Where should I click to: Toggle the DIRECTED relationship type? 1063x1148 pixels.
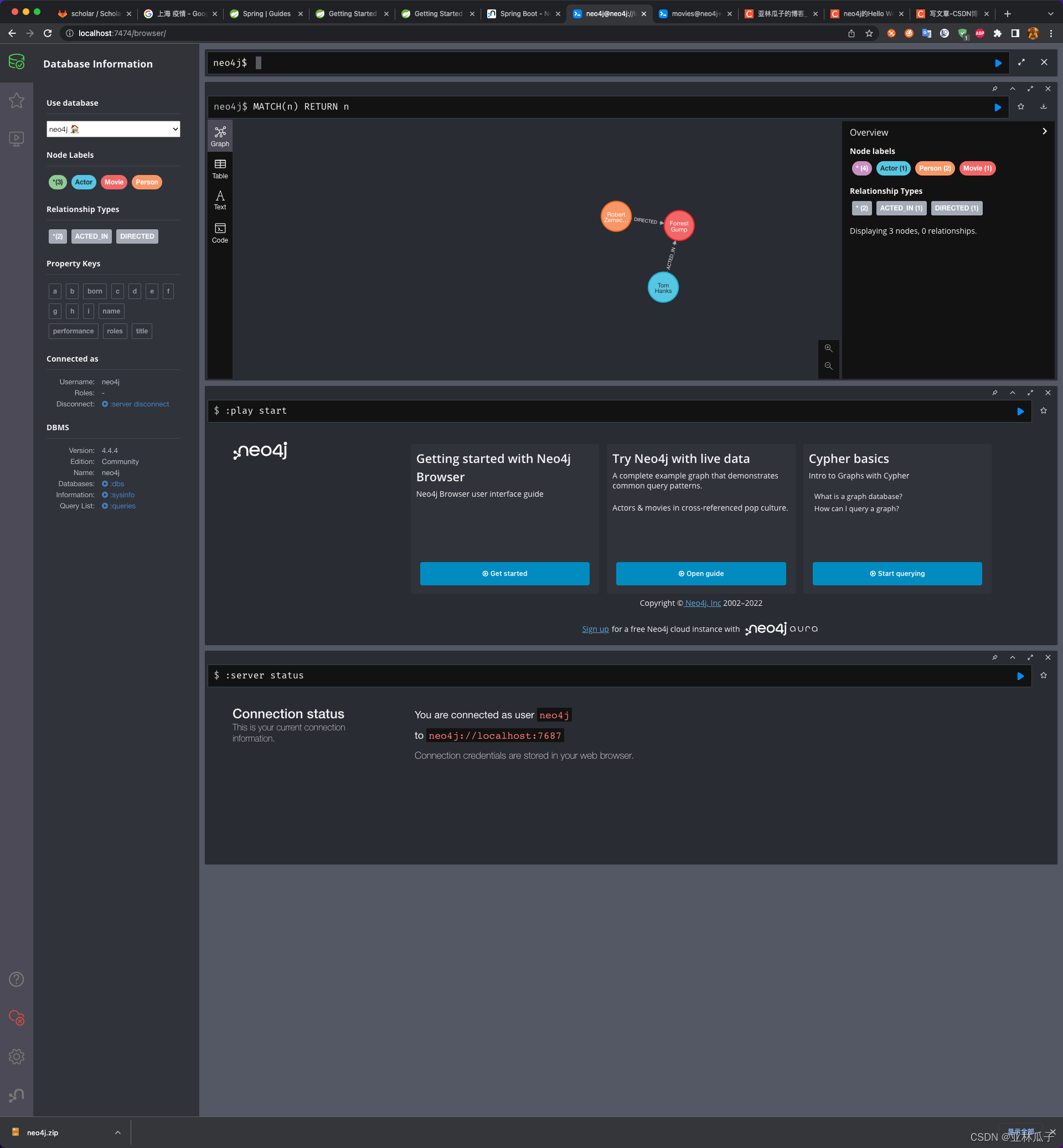point(137,235)
